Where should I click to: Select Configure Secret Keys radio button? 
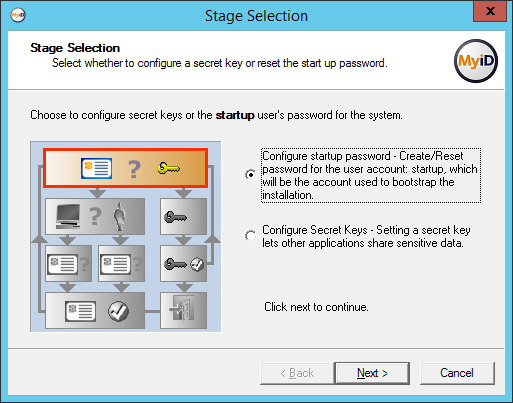(250, 236)
